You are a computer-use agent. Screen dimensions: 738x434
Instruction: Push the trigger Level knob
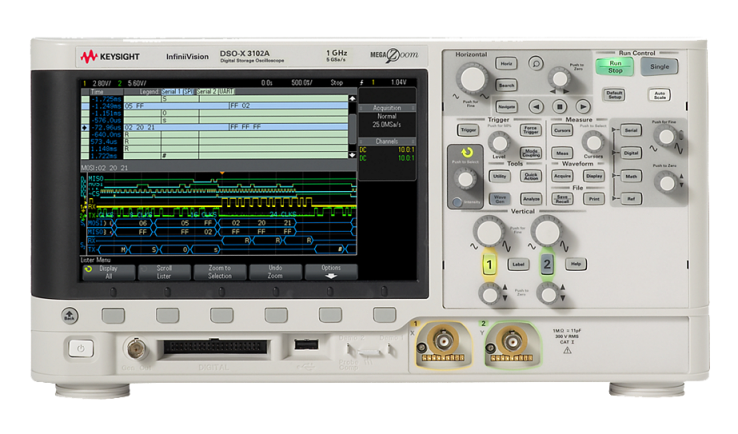pos(499,142)
